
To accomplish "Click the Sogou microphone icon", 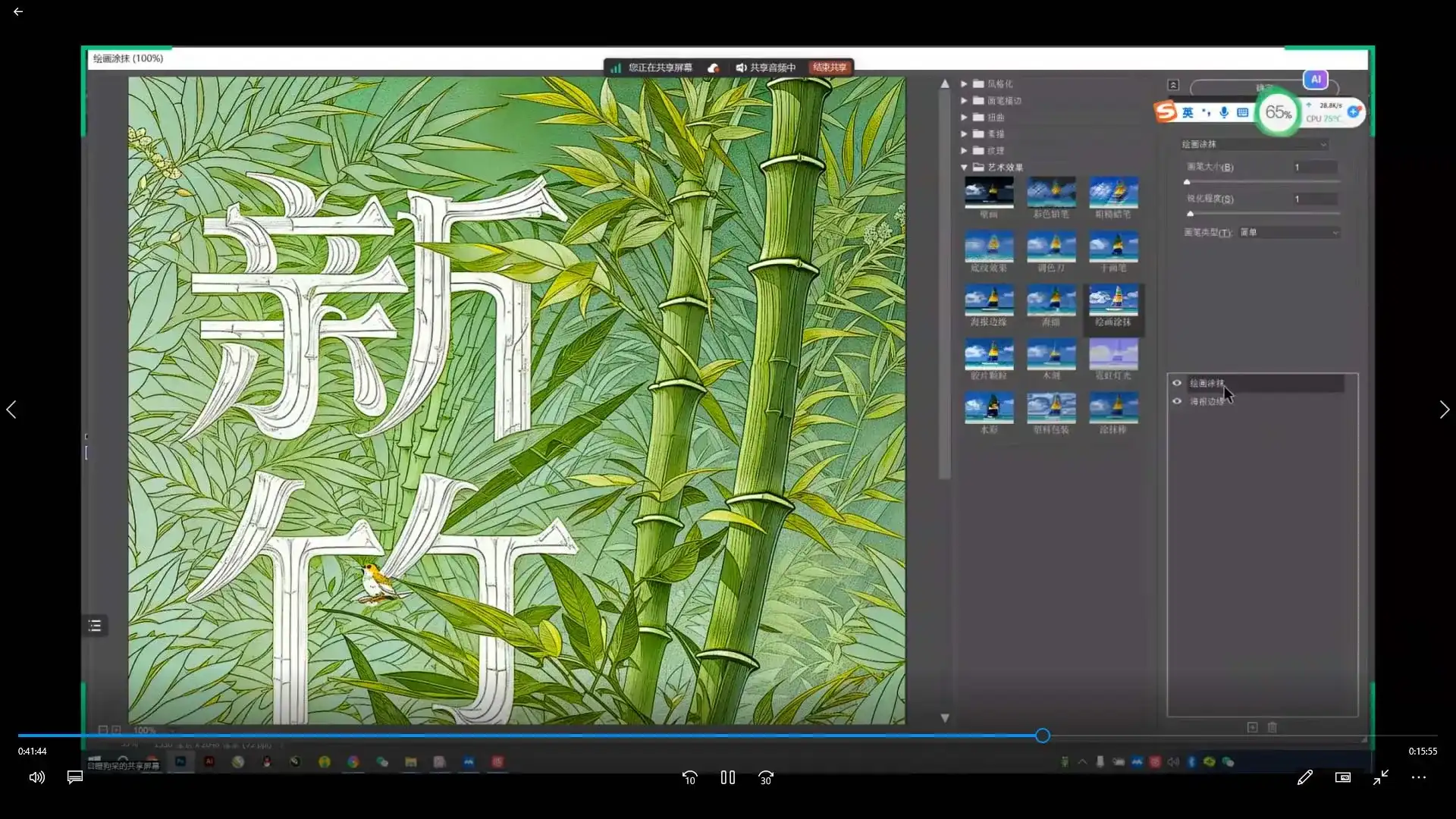I will click(x=1223, y=112).
